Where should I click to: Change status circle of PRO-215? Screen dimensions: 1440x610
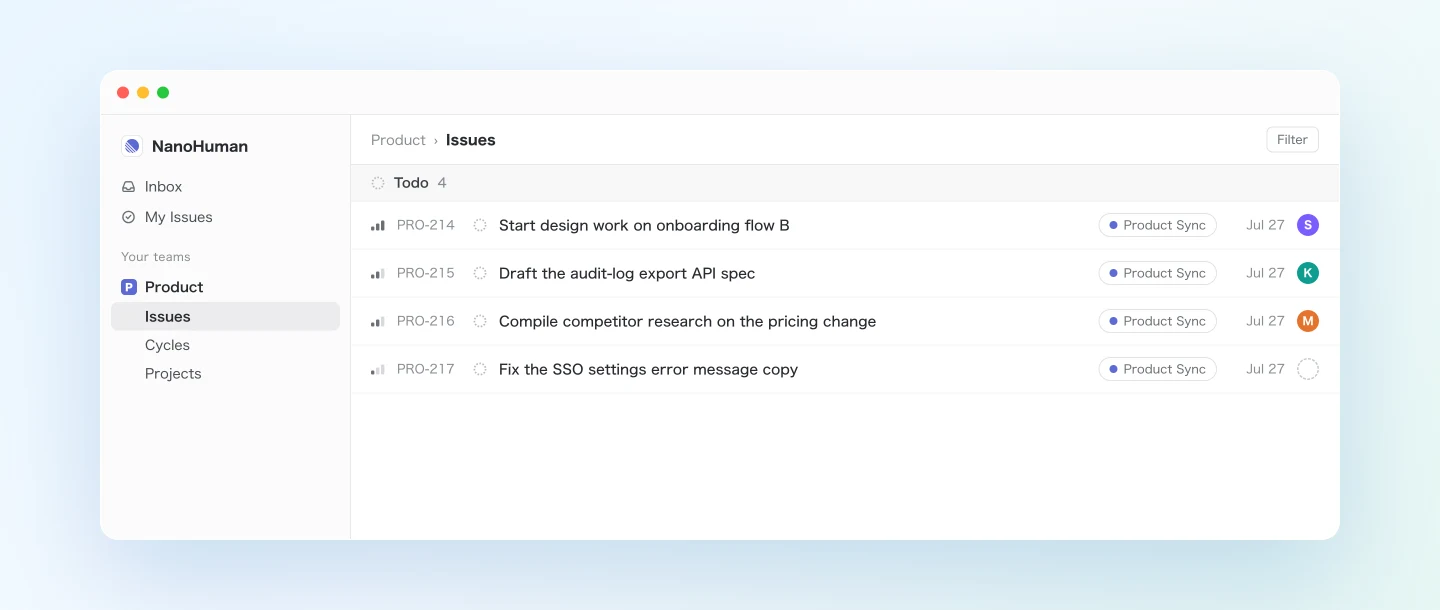click(x=480, y=273)
